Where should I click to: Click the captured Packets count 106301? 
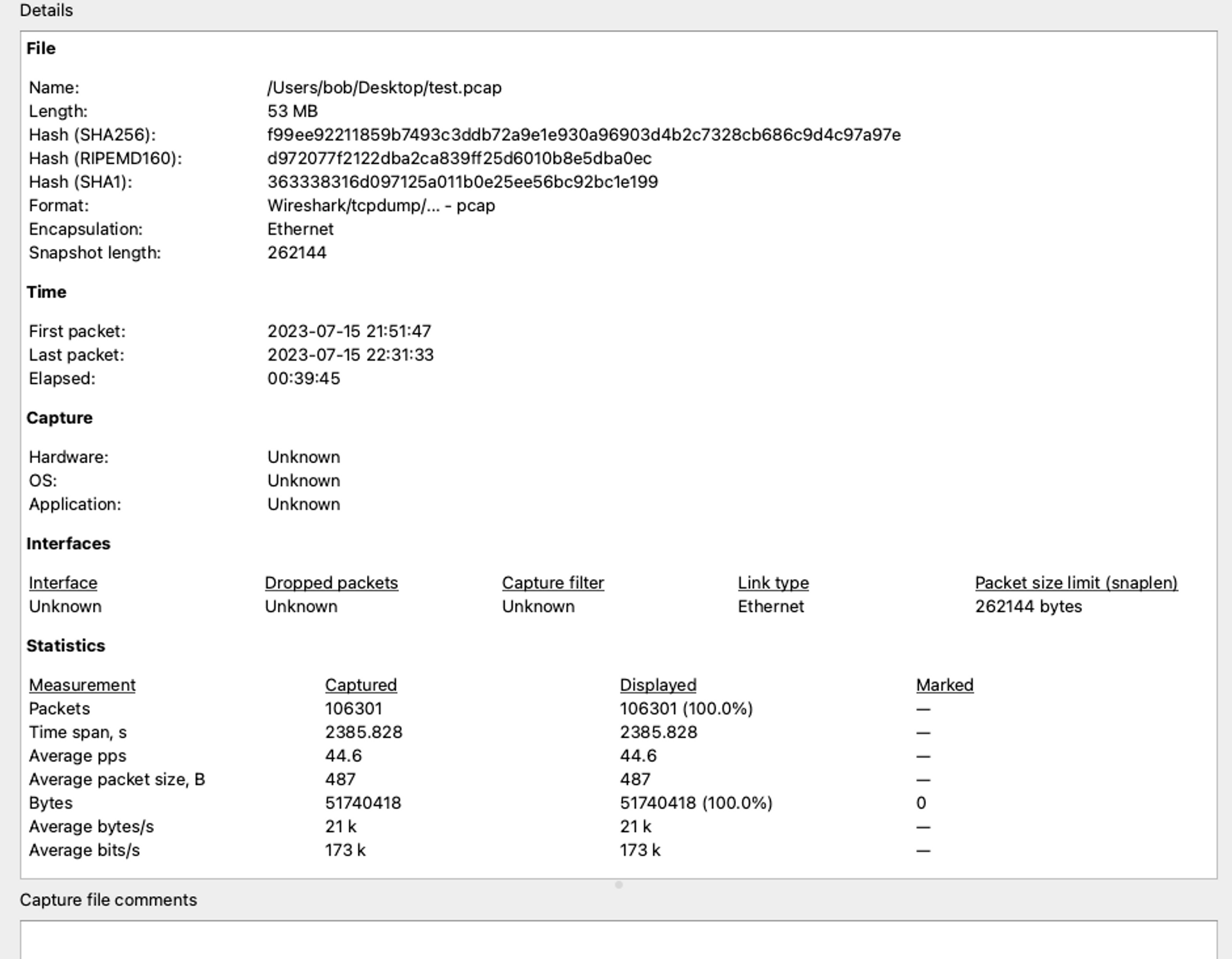pos(353,709)
